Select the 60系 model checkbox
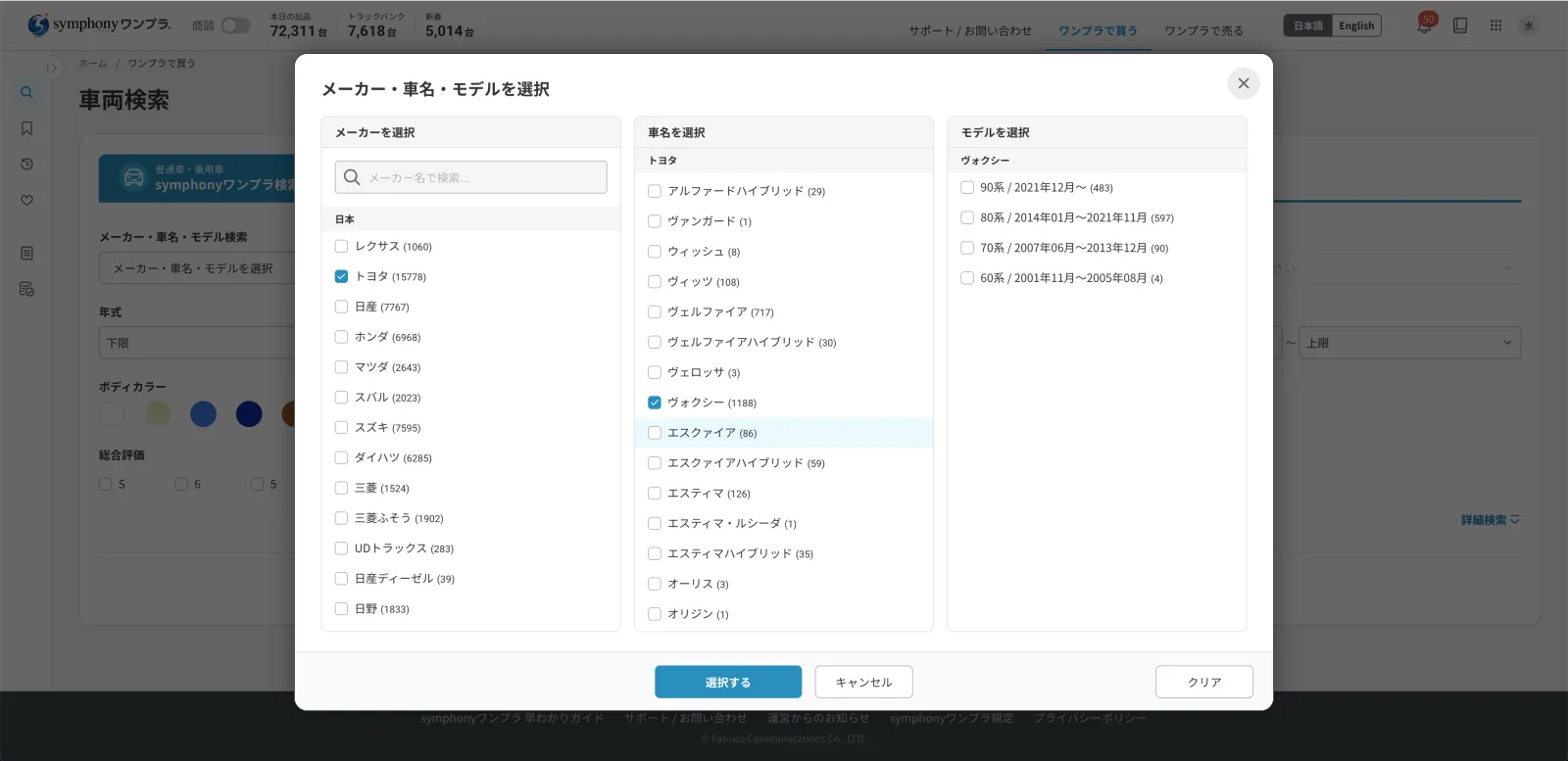This screenshot has width=1568, height=761. (x=967, y=278)
